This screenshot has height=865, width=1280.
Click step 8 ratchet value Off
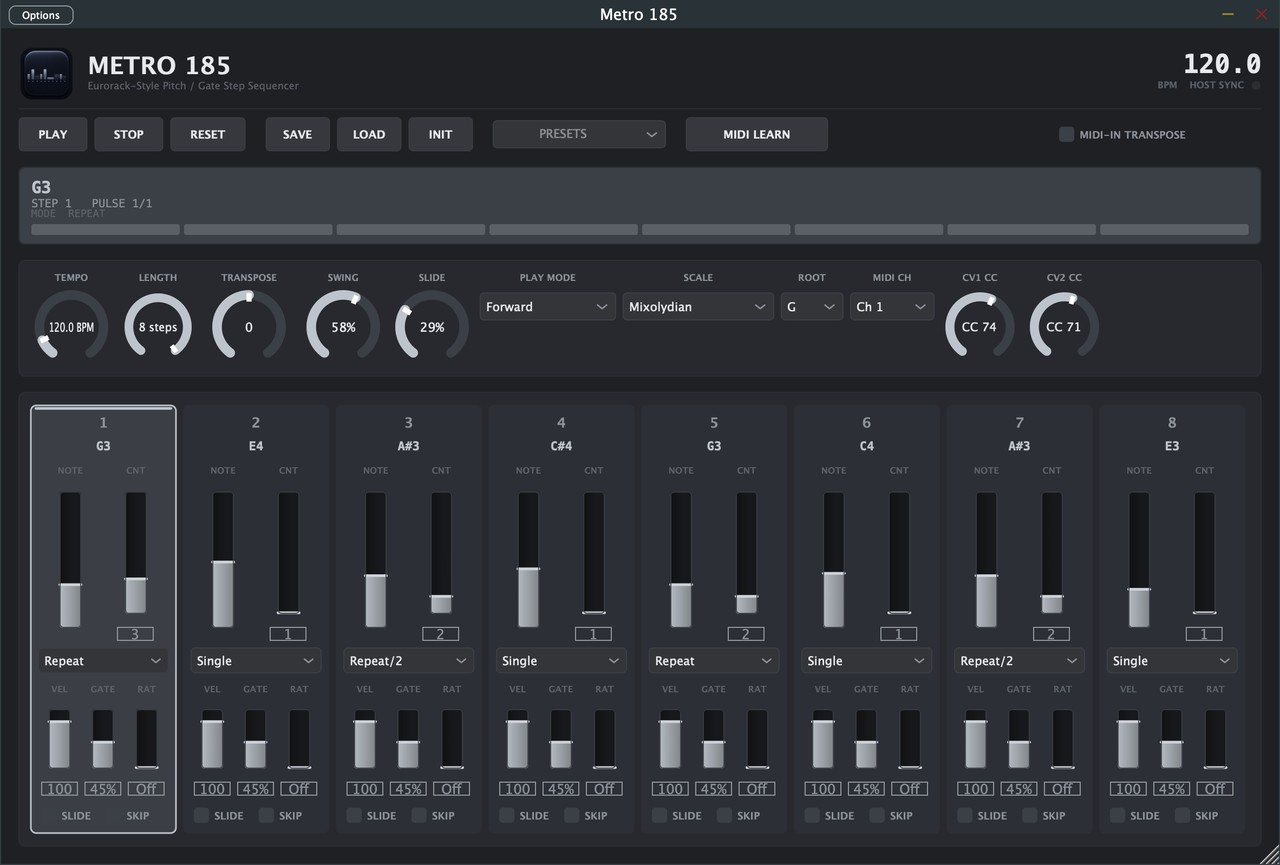click(1215, 789)
